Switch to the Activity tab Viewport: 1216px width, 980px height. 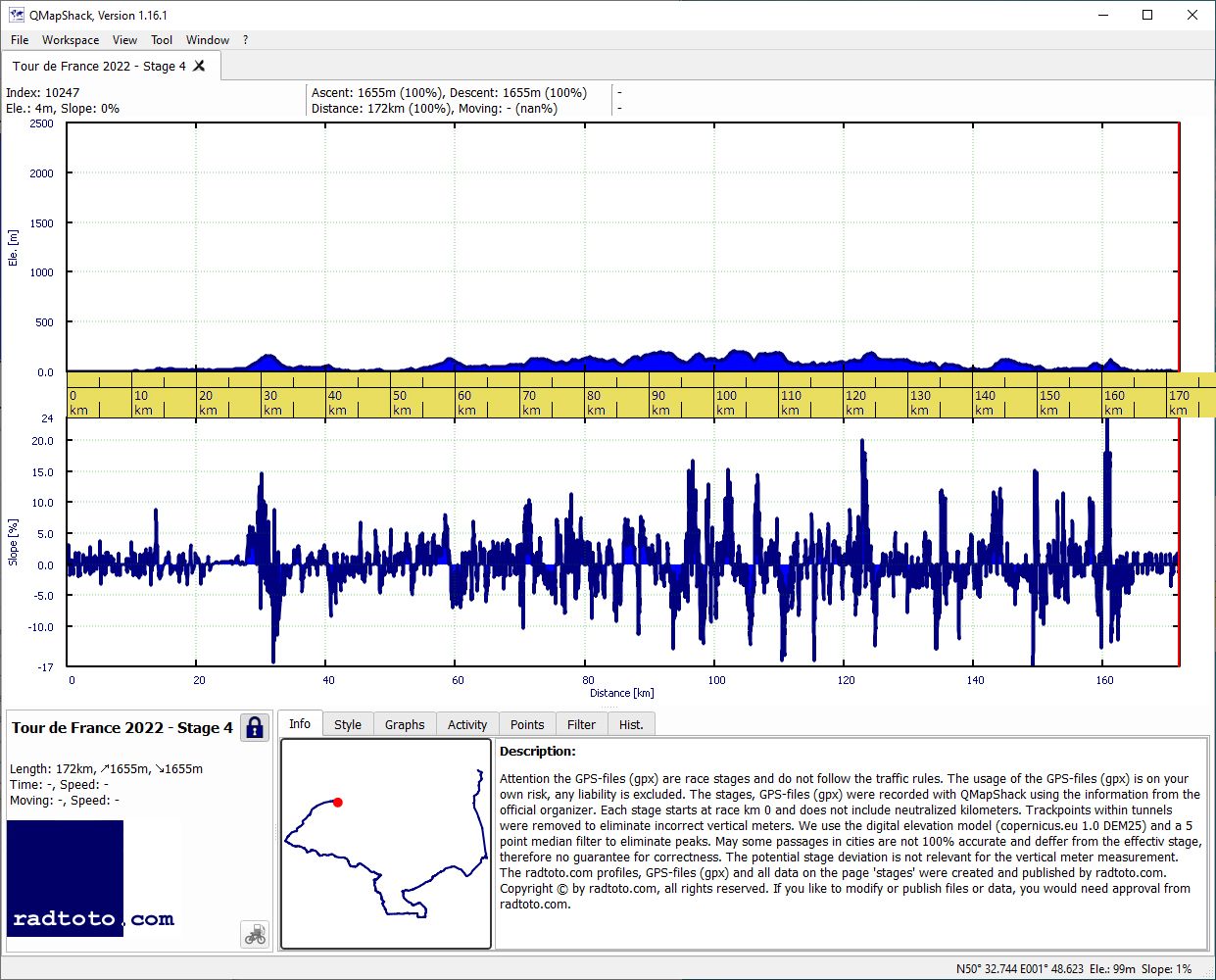(467, 724)
